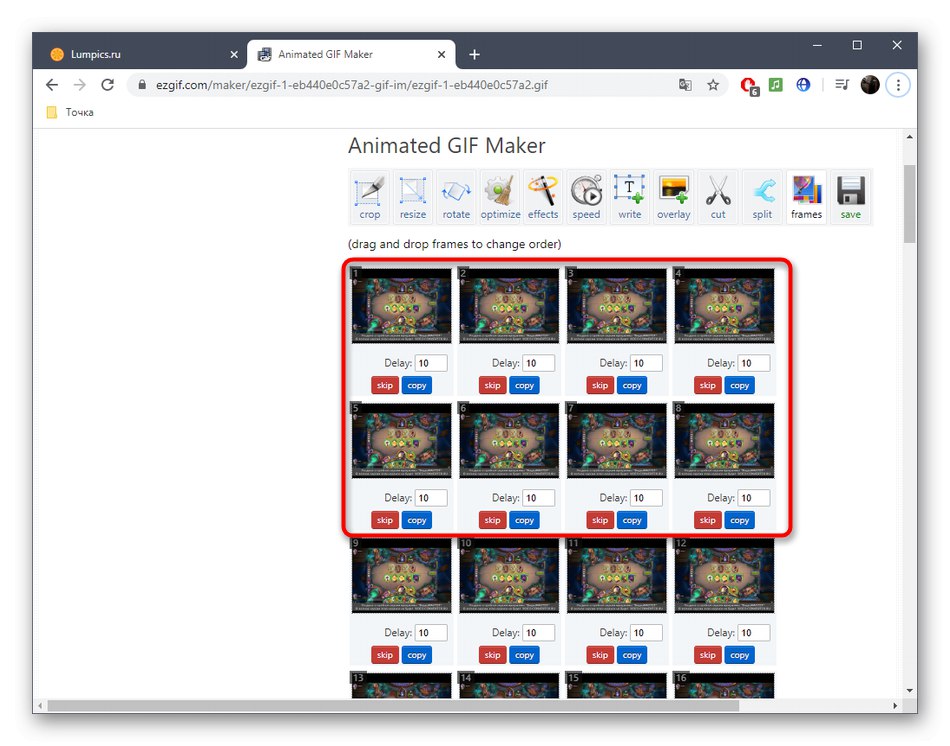Edit the Delay field of frame 1
Image resolution: width=950 pixels, height=746 pixels.
431,363
